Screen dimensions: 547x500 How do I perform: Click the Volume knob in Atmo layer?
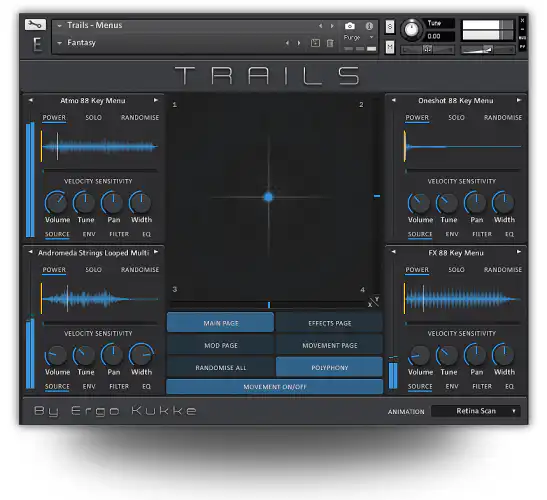56,202
